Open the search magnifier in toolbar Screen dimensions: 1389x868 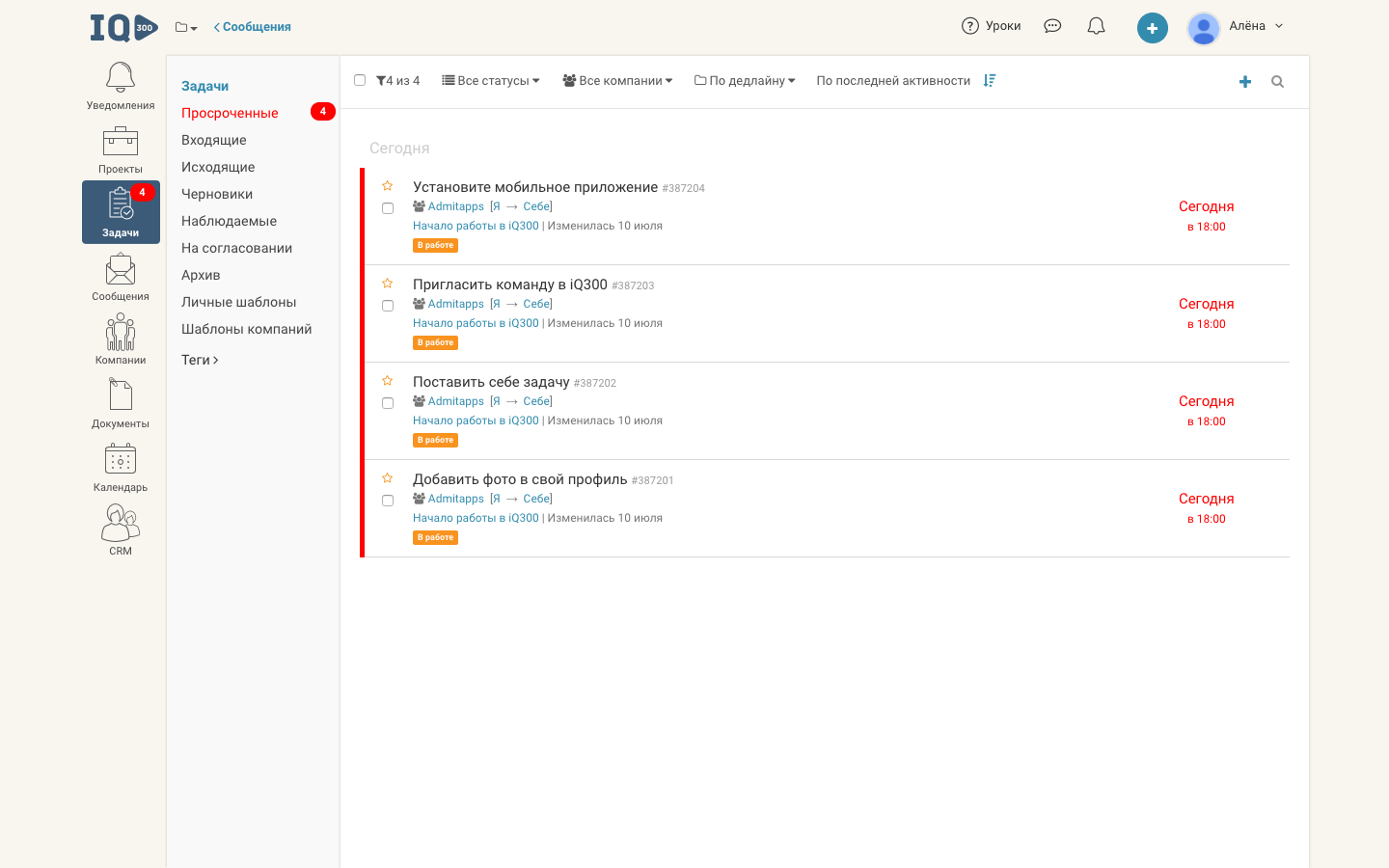coord(1277,82)
